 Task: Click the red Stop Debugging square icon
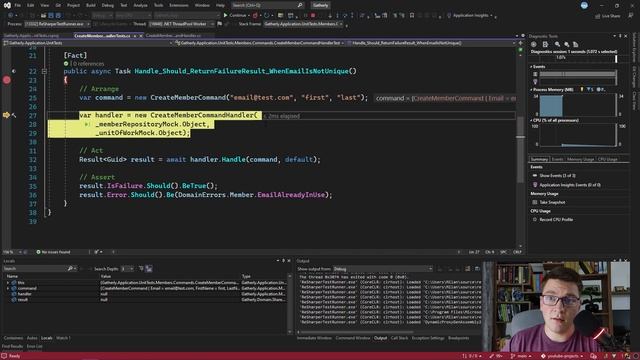pos(313,16)
